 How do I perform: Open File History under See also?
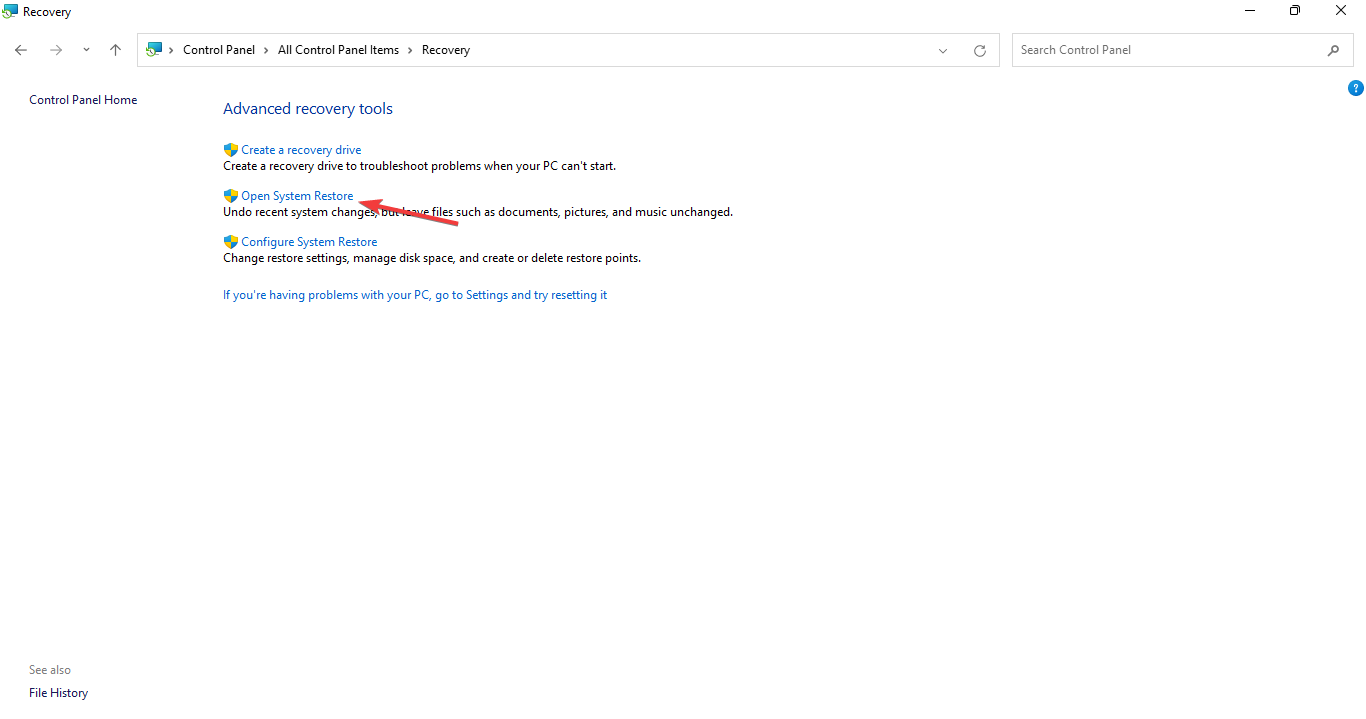(x=58, y=693)
